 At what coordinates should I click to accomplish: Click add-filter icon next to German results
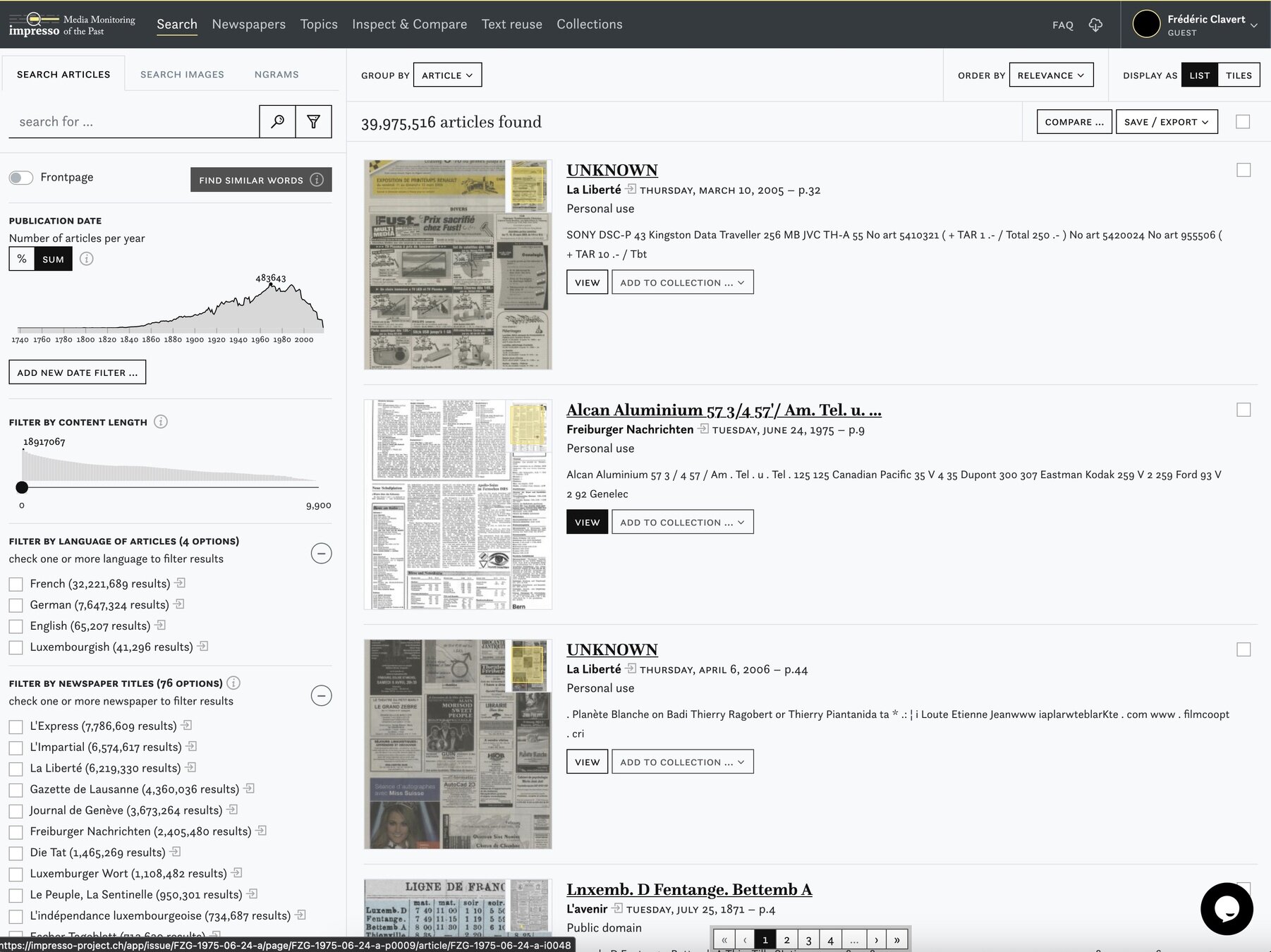179,604
